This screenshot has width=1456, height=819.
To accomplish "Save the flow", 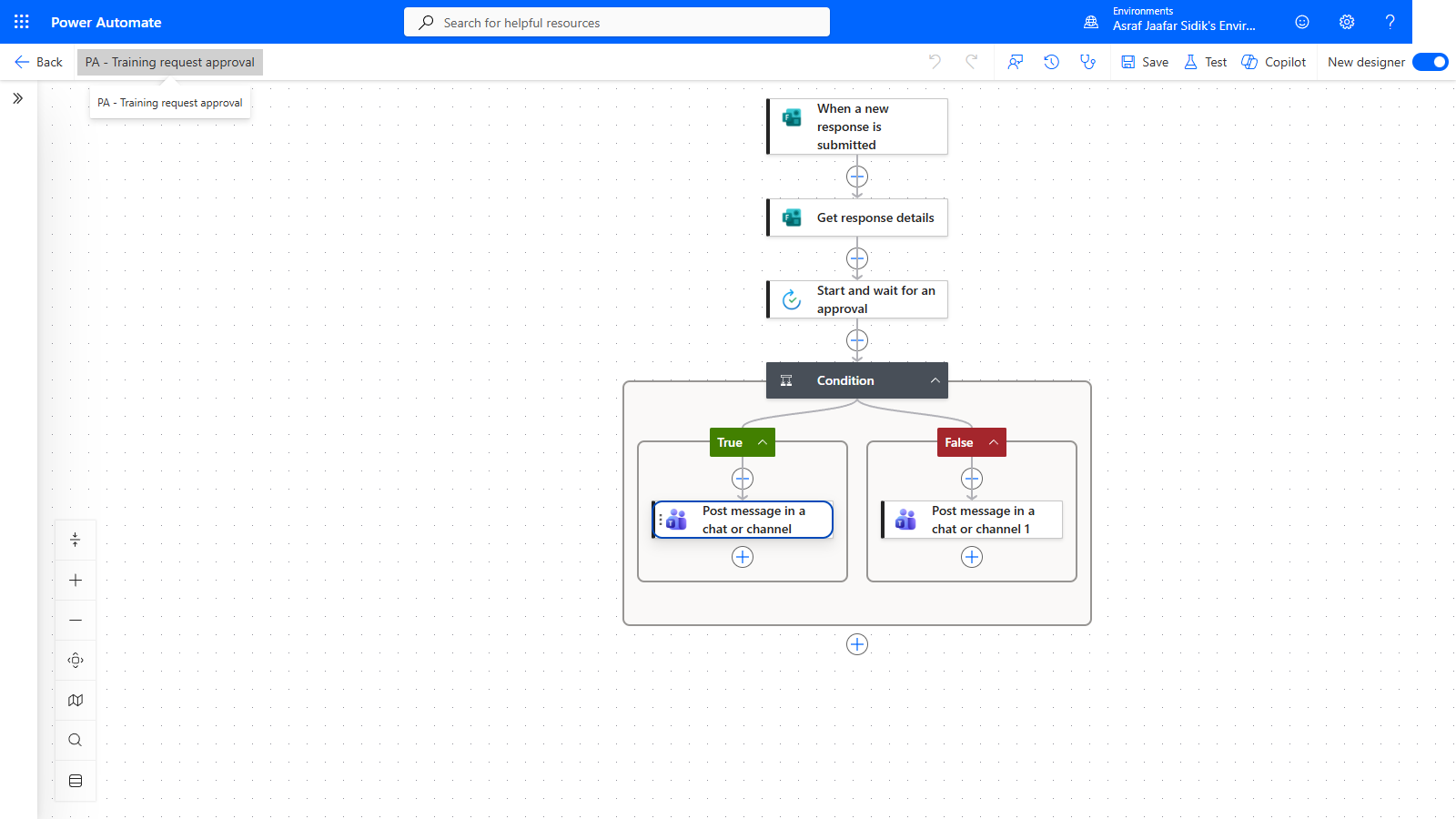I will 1145,62.
